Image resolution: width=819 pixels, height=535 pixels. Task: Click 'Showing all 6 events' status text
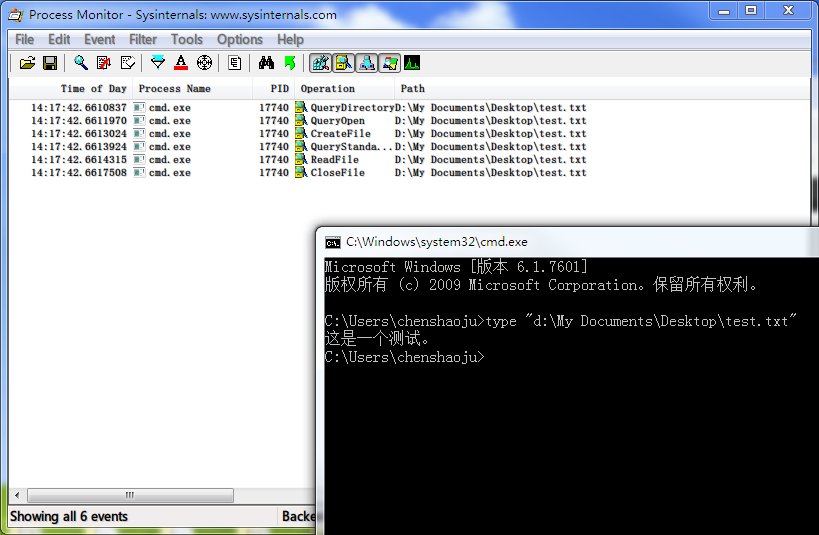pos(69,516)
